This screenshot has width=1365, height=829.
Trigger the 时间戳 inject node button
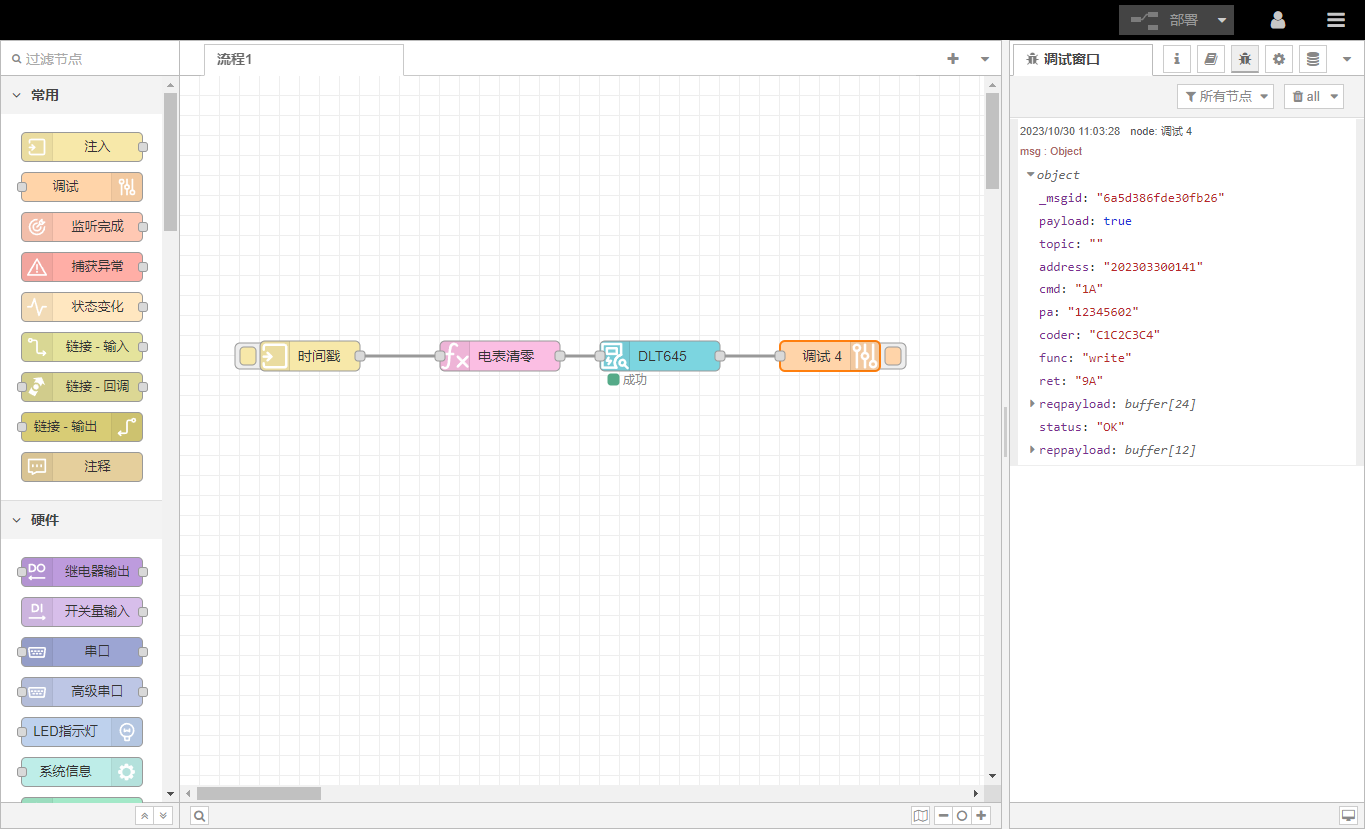247,356
